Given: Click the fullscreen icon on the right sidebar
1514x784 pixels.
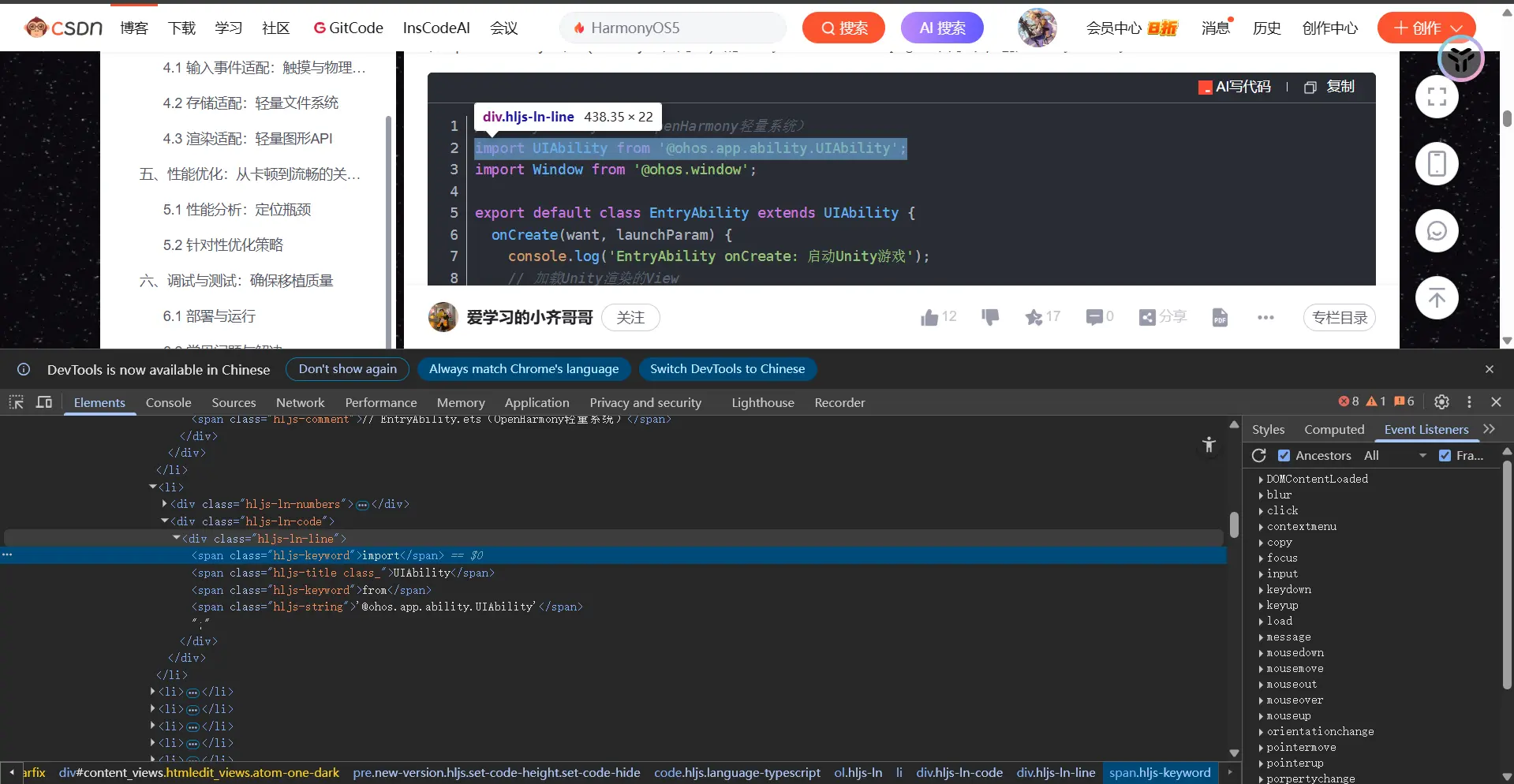Looking at the screenshot, I should tap(1437, 97).
